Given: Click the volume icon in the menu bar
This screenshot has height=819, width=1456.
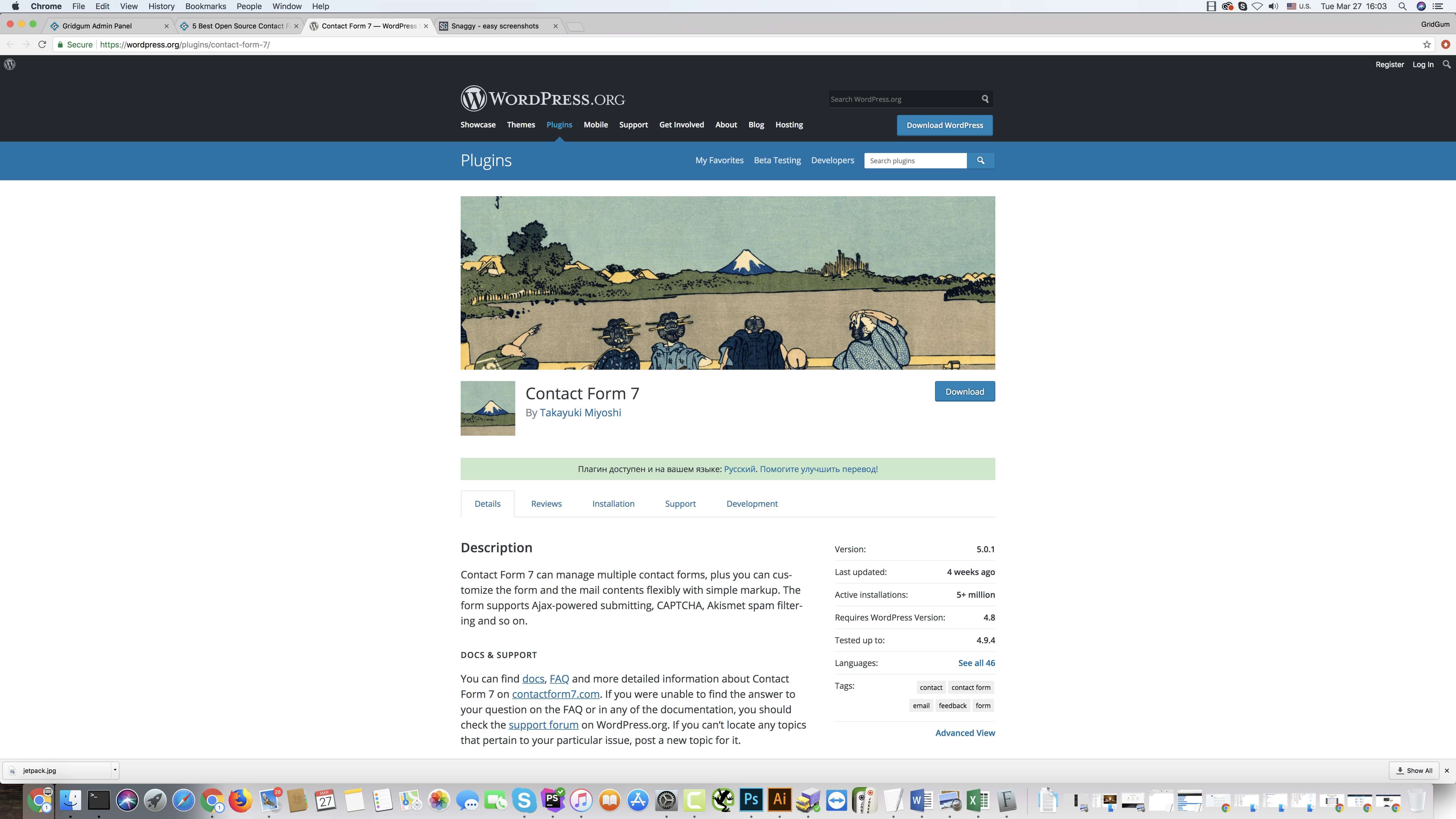Looking at the screenshot, I should pyautogui.click(x=1273, y=6).
